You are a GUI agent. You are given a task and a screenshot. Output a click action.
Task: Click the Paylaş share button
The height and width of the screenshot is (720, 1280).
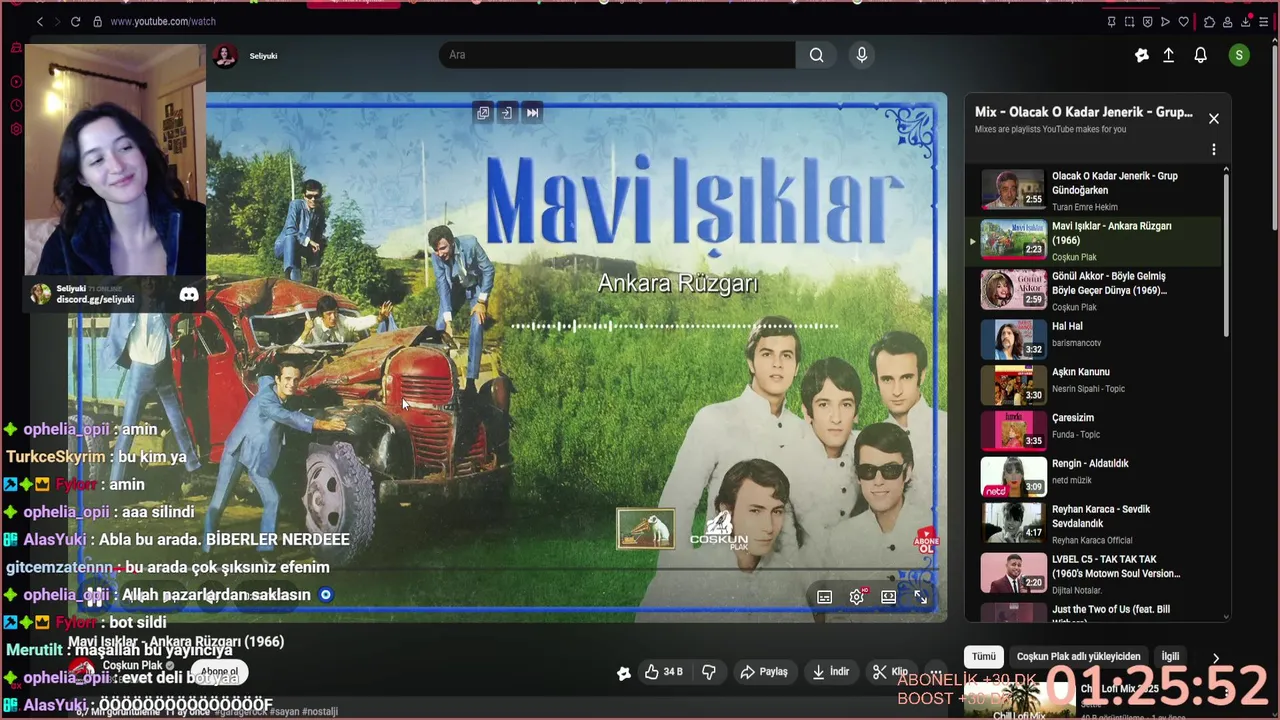point(764,672)
